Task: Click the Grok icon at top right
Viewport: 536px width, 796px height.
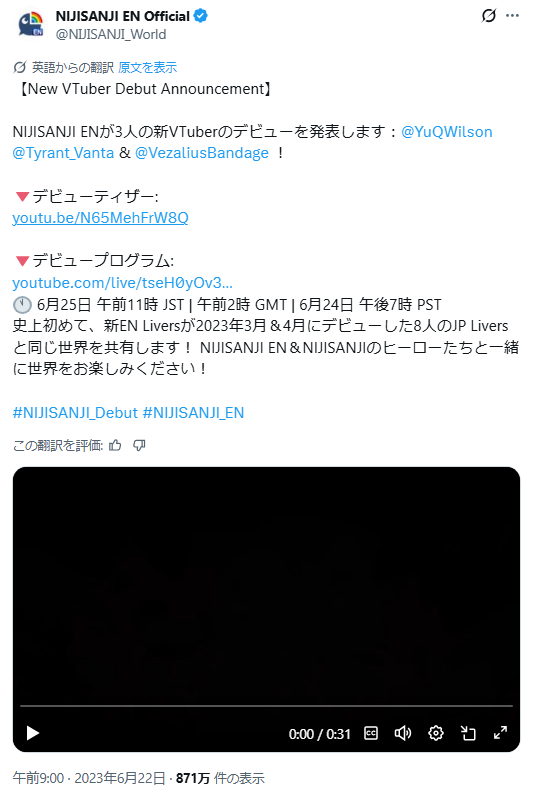Action: click(488, 16)
